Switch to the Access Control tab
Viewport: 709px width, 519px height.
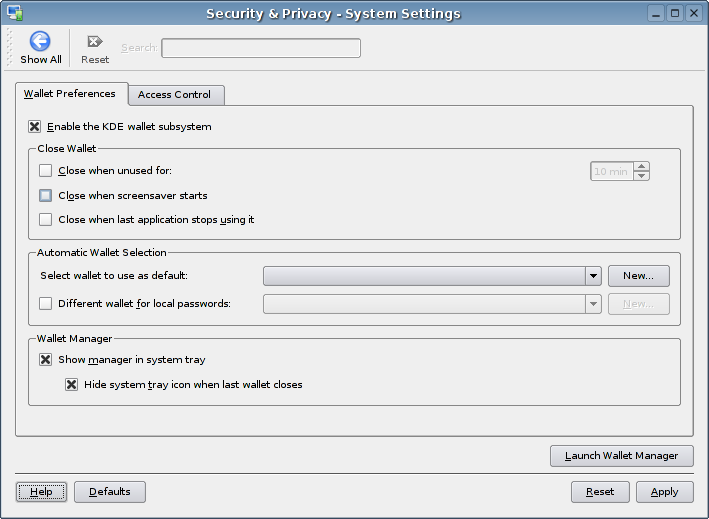(174, 95)
